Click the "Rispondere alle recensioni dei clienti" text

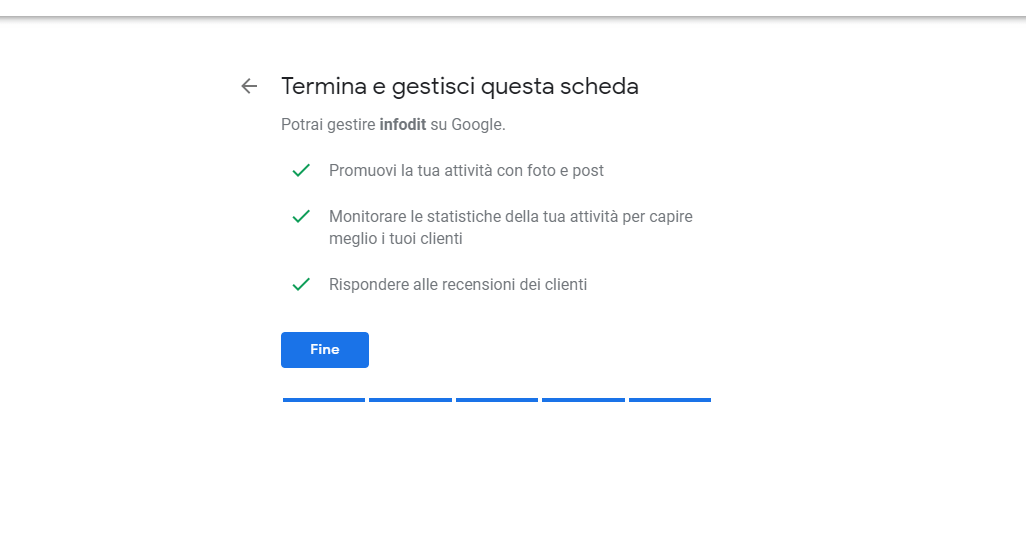458,285
